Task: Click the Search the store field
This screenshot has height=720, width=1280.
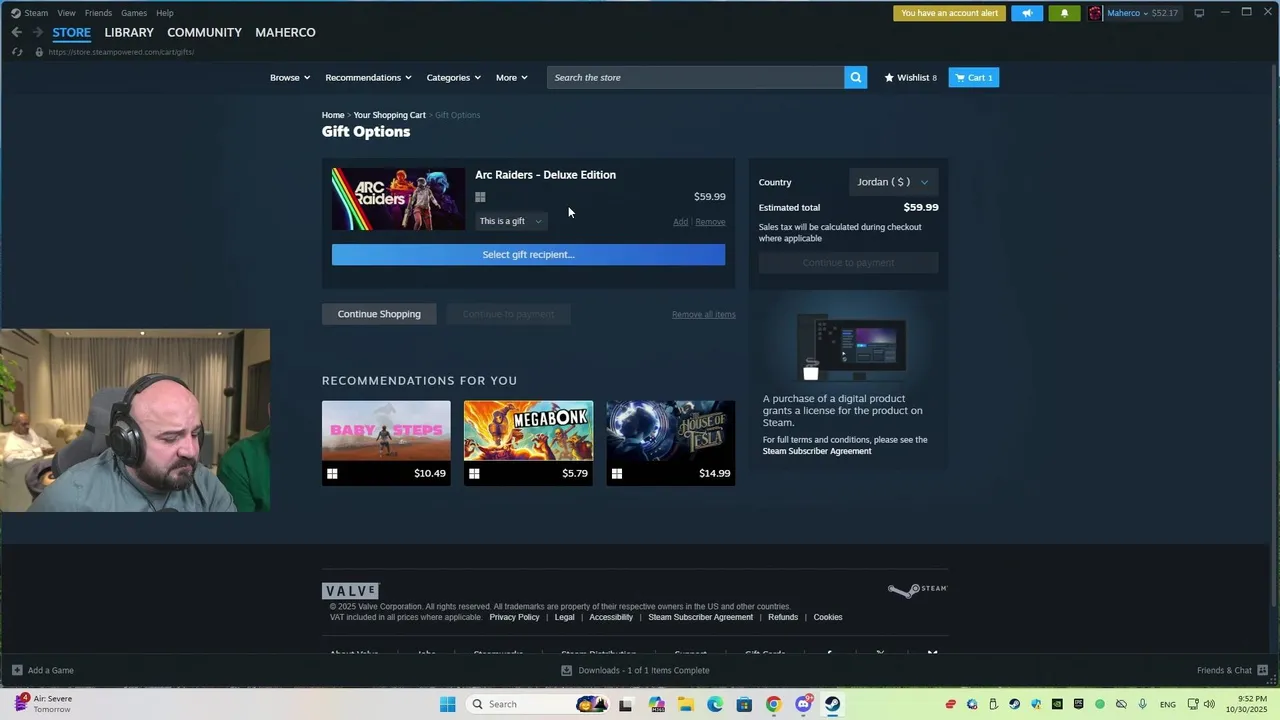Action: point(695,77)
